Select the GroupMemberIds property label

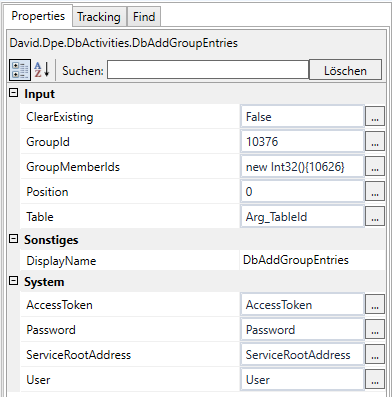73,167
